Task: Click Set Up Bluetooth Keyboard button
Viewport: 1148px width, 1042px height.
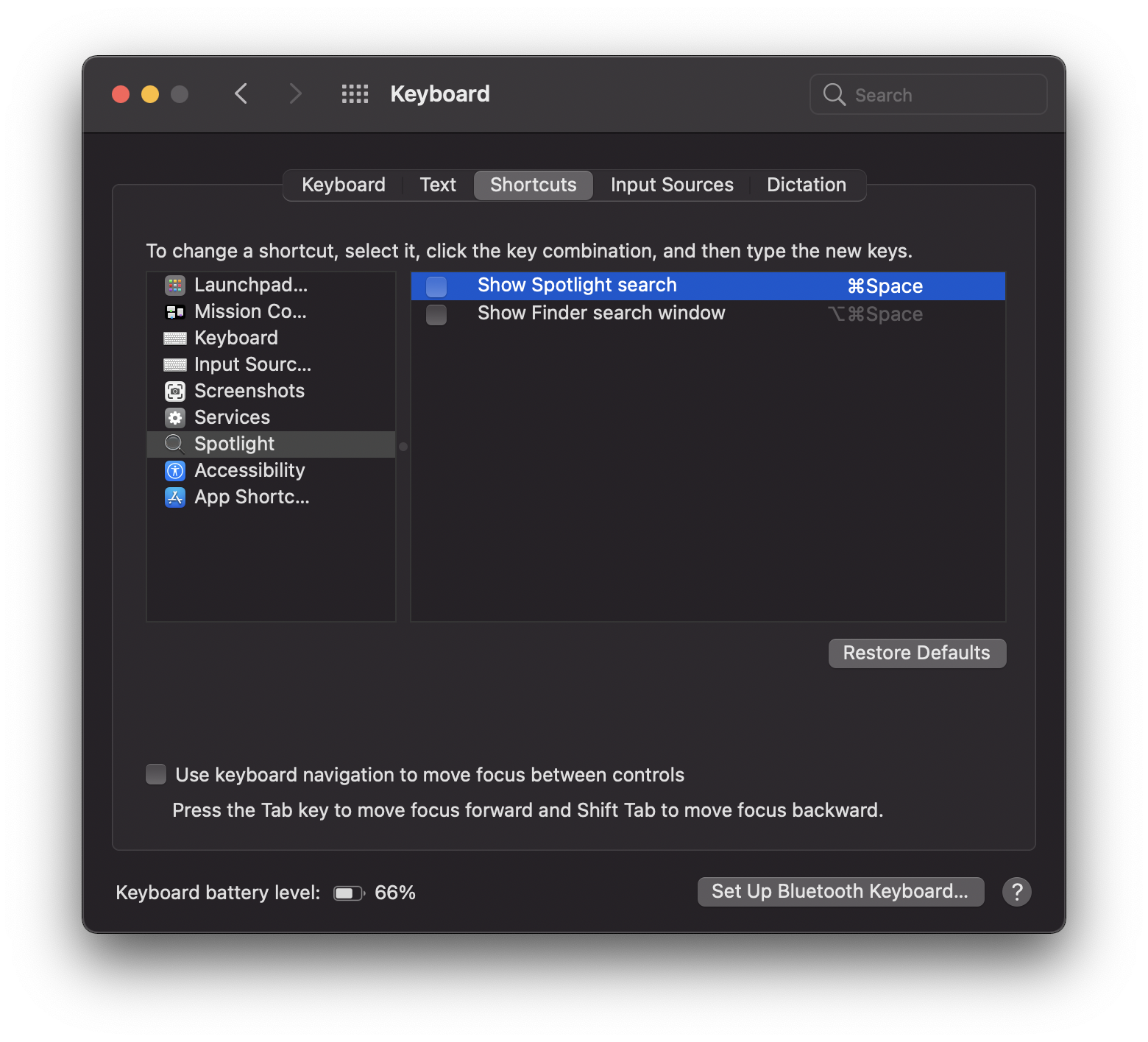Action: [x=840, y=892]
